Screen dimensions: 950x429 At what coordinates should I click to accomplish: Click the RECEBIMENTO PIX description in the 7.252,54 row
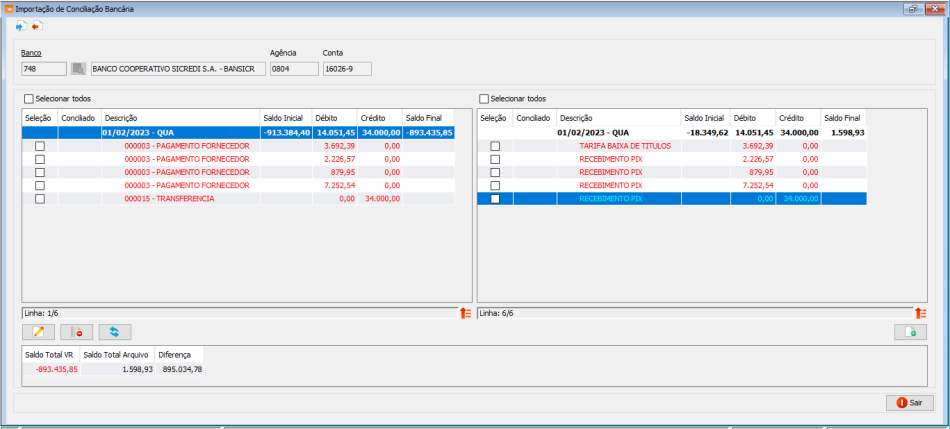610,185
